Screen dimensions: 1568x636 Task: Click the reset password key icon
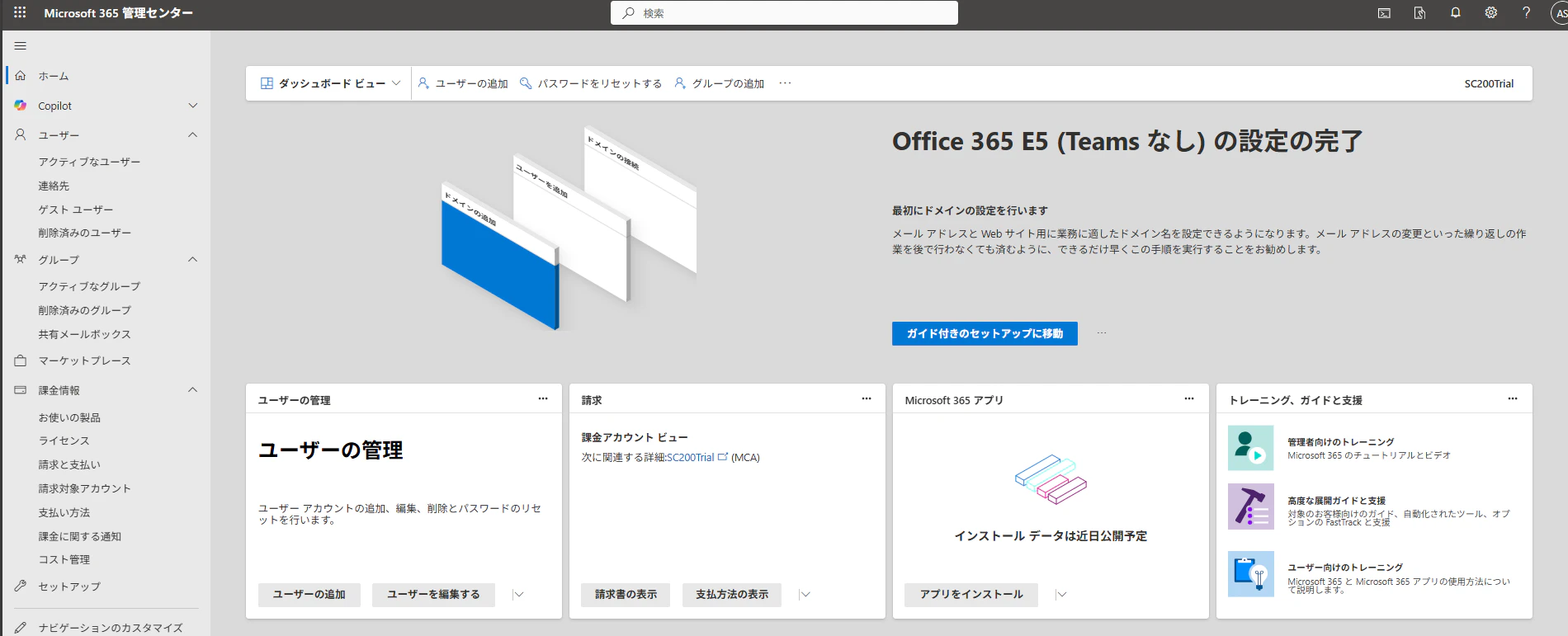[x=526, y=83]
